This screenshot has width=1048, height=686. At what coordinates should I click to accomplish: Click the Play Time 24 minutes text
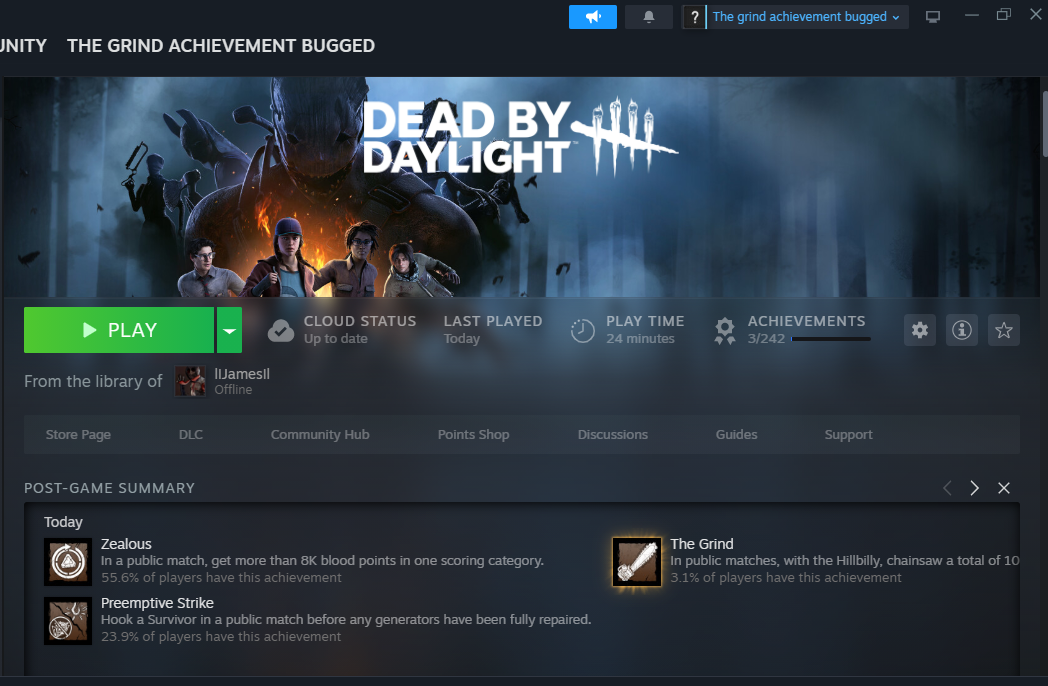pyautogui.click(x=645, y=330)
